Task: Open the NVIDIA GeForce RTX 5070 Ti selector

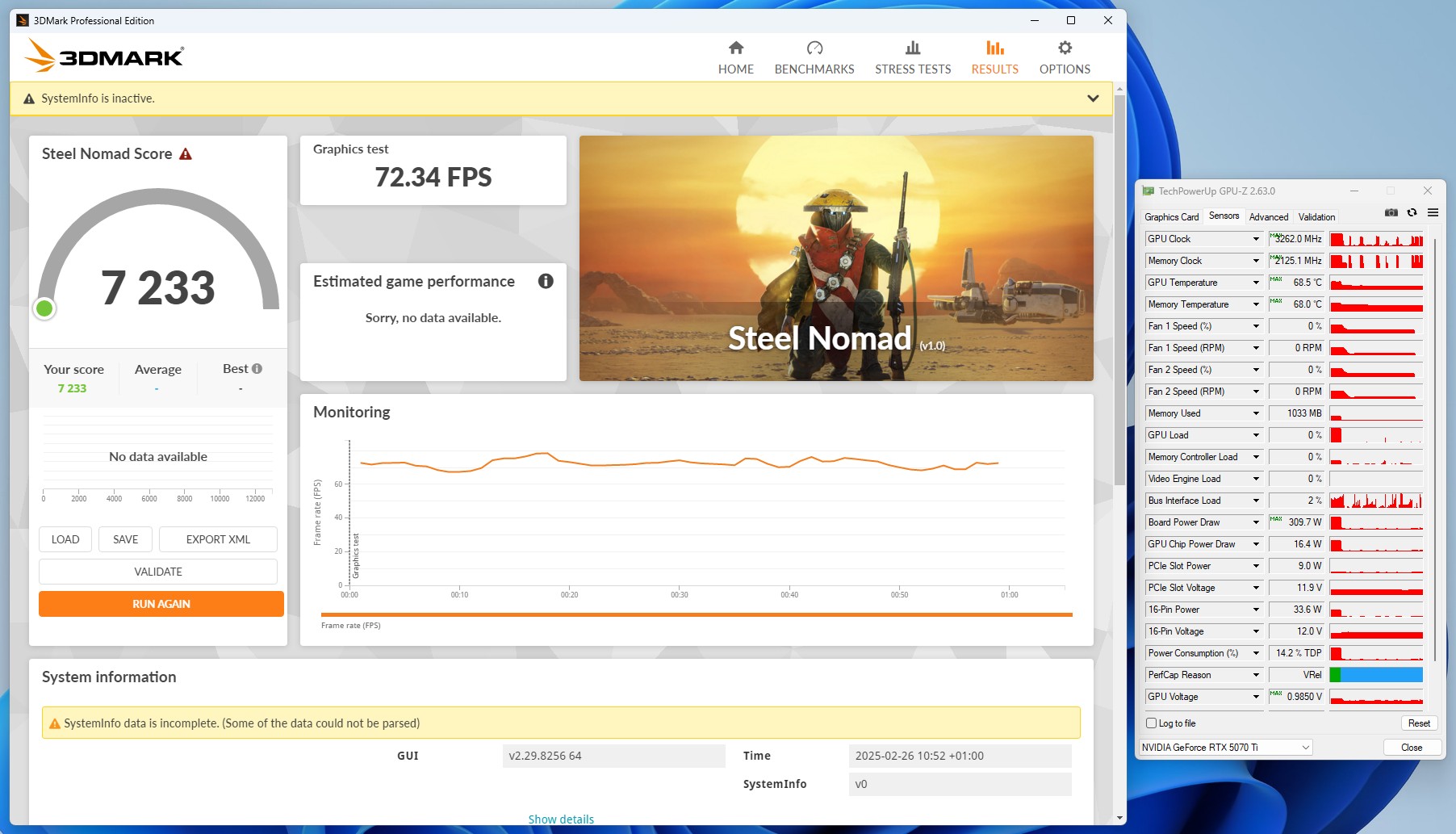Action: [1225, 748]
